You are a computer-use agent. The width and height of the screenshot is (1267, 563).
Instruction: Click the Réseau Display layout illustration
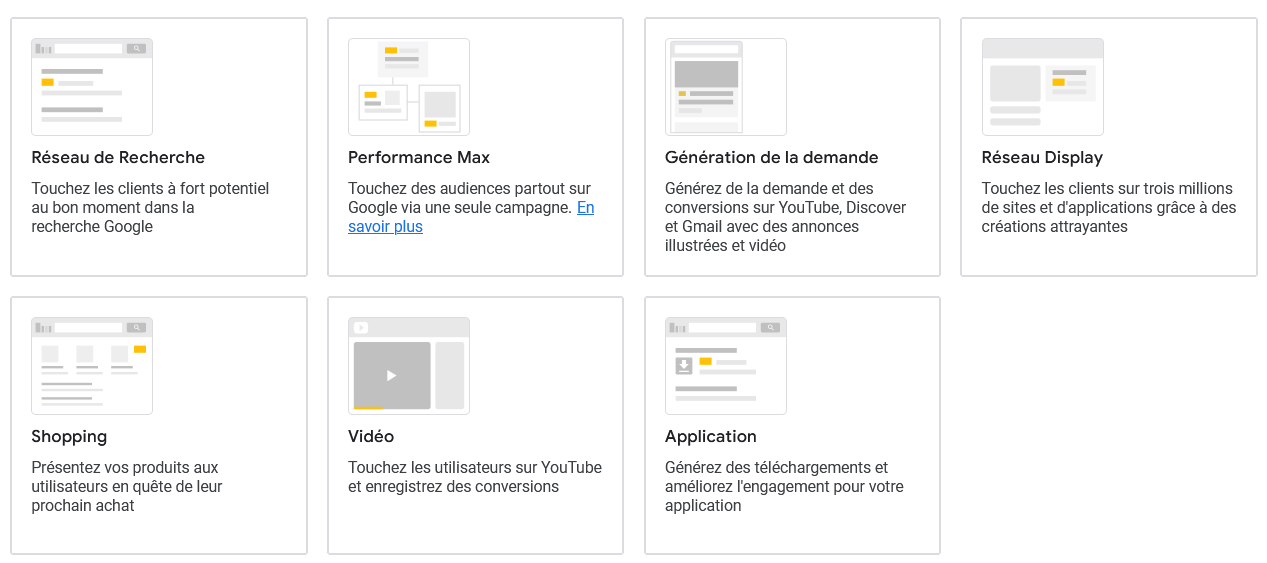click(1042, 87)
